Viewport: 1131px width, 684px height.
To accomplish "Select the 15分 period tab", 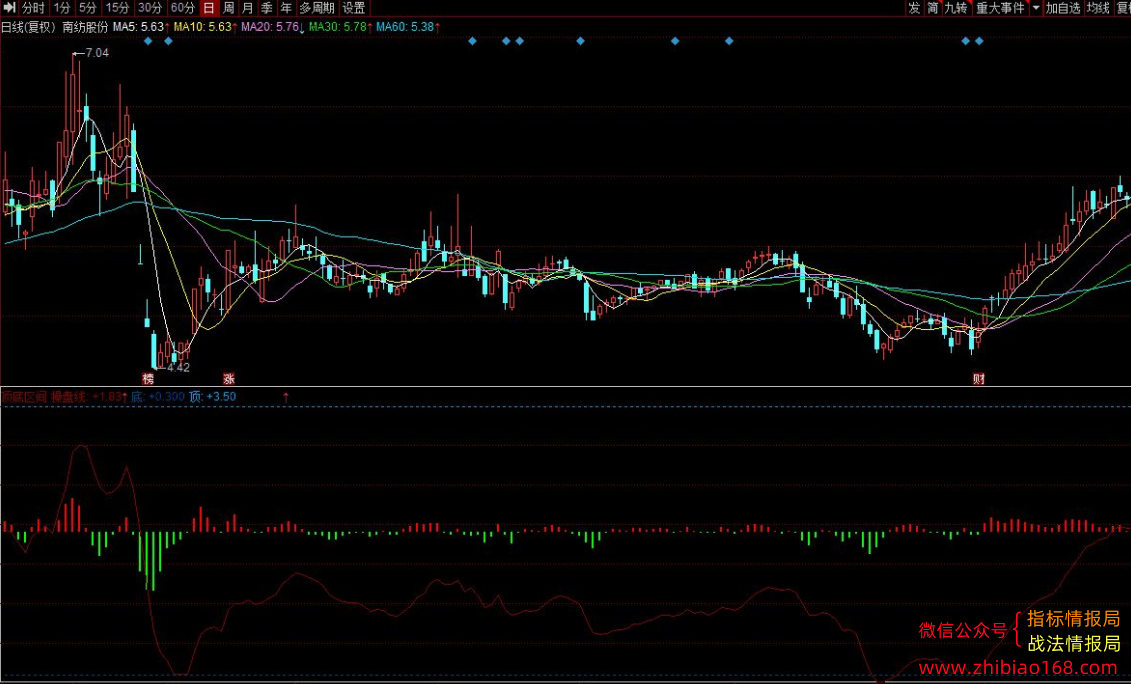I will click(117, 8).
